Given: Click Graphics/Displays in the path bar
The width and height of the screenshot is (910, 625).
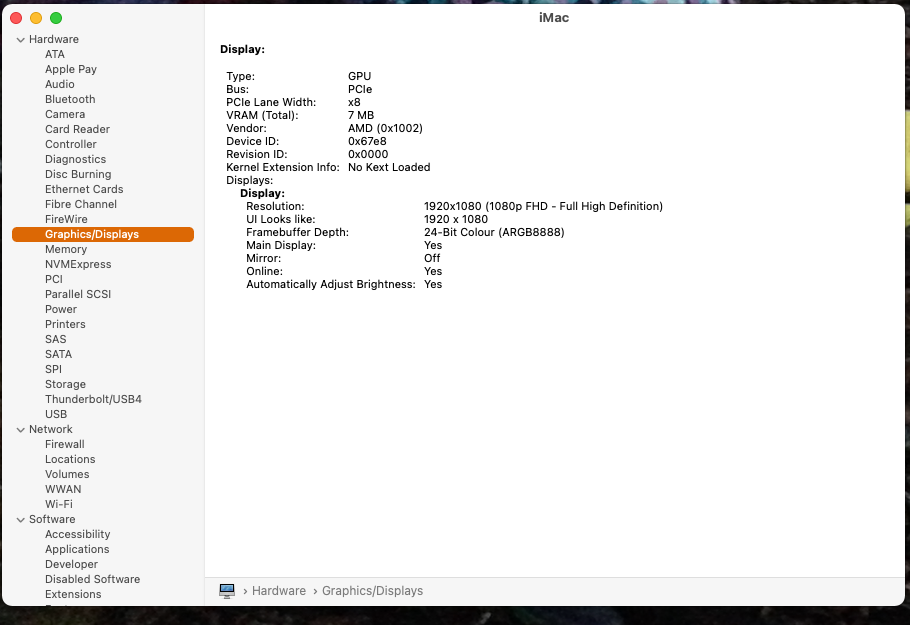Looking at the screenshot, I should (x=372, y=591).
